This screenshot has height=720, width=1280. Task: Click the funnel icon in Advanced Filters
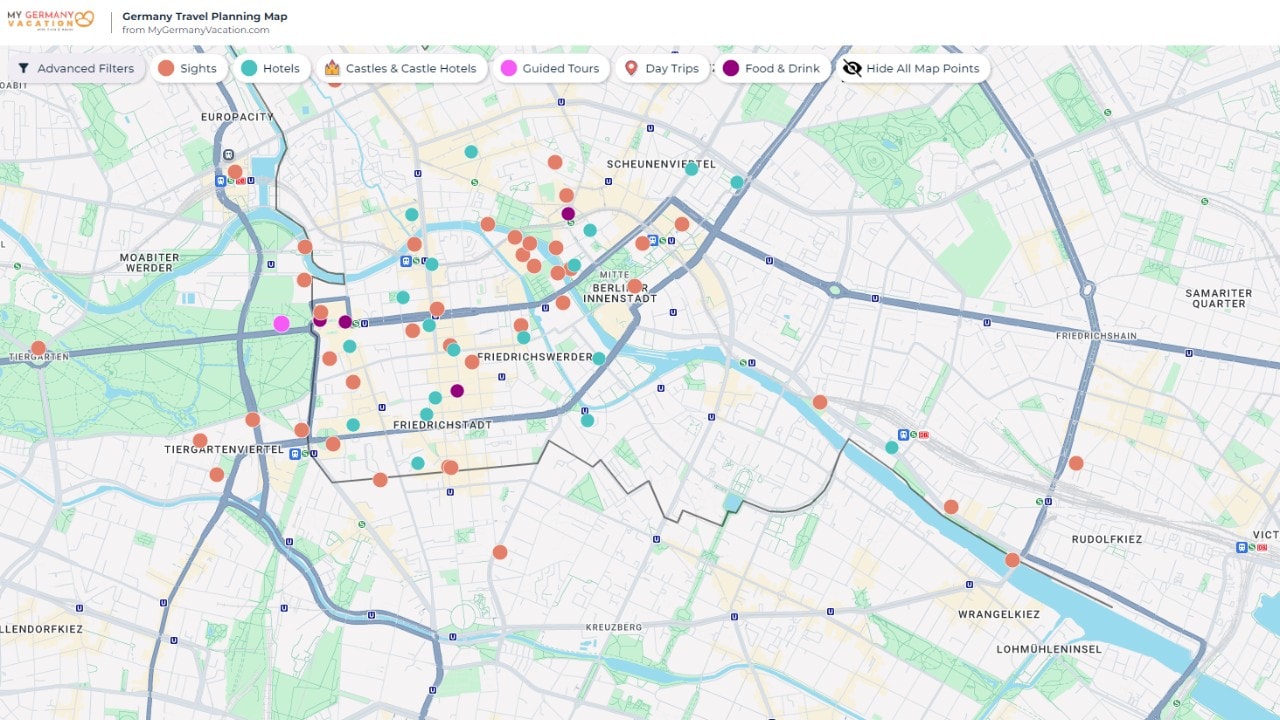23,69
